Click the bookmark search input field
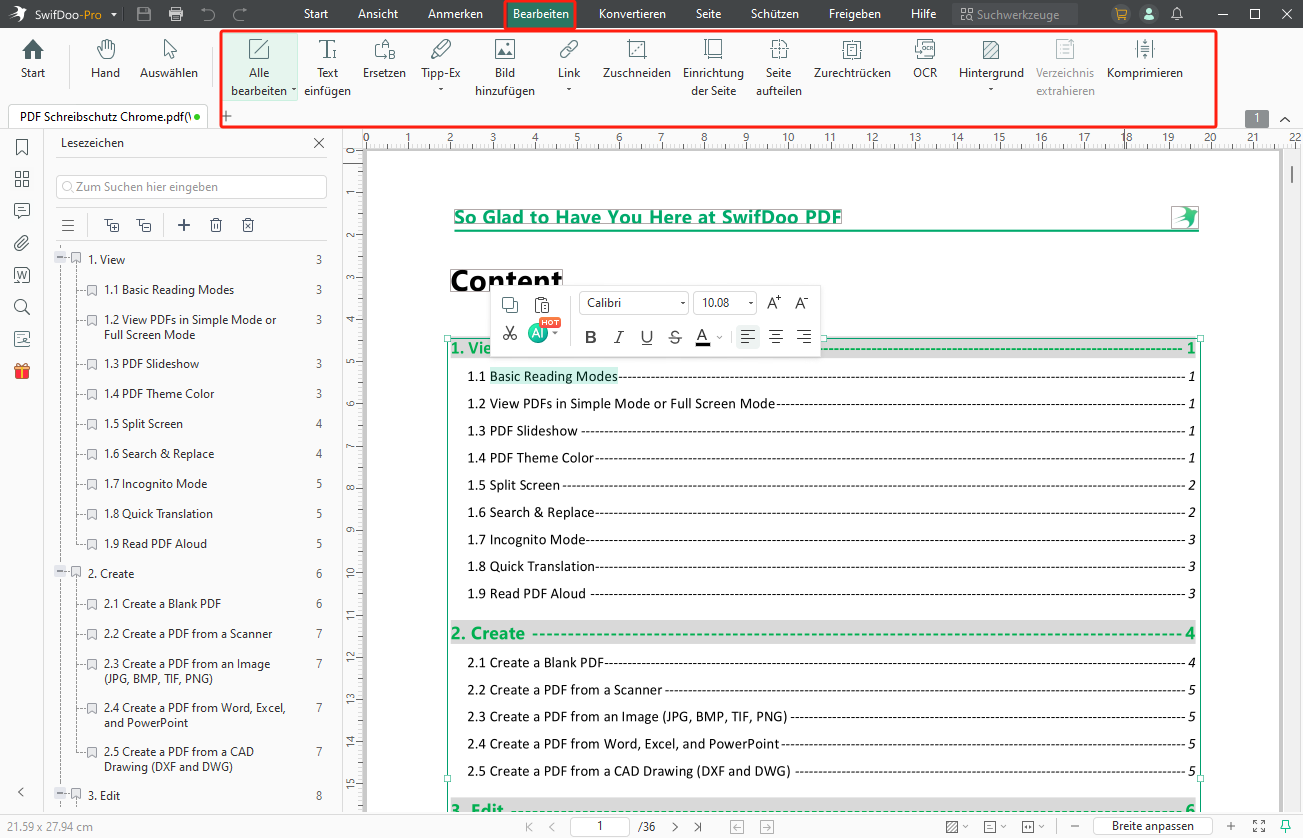This screenshot has height=838, width=1303. click(191, 187)
